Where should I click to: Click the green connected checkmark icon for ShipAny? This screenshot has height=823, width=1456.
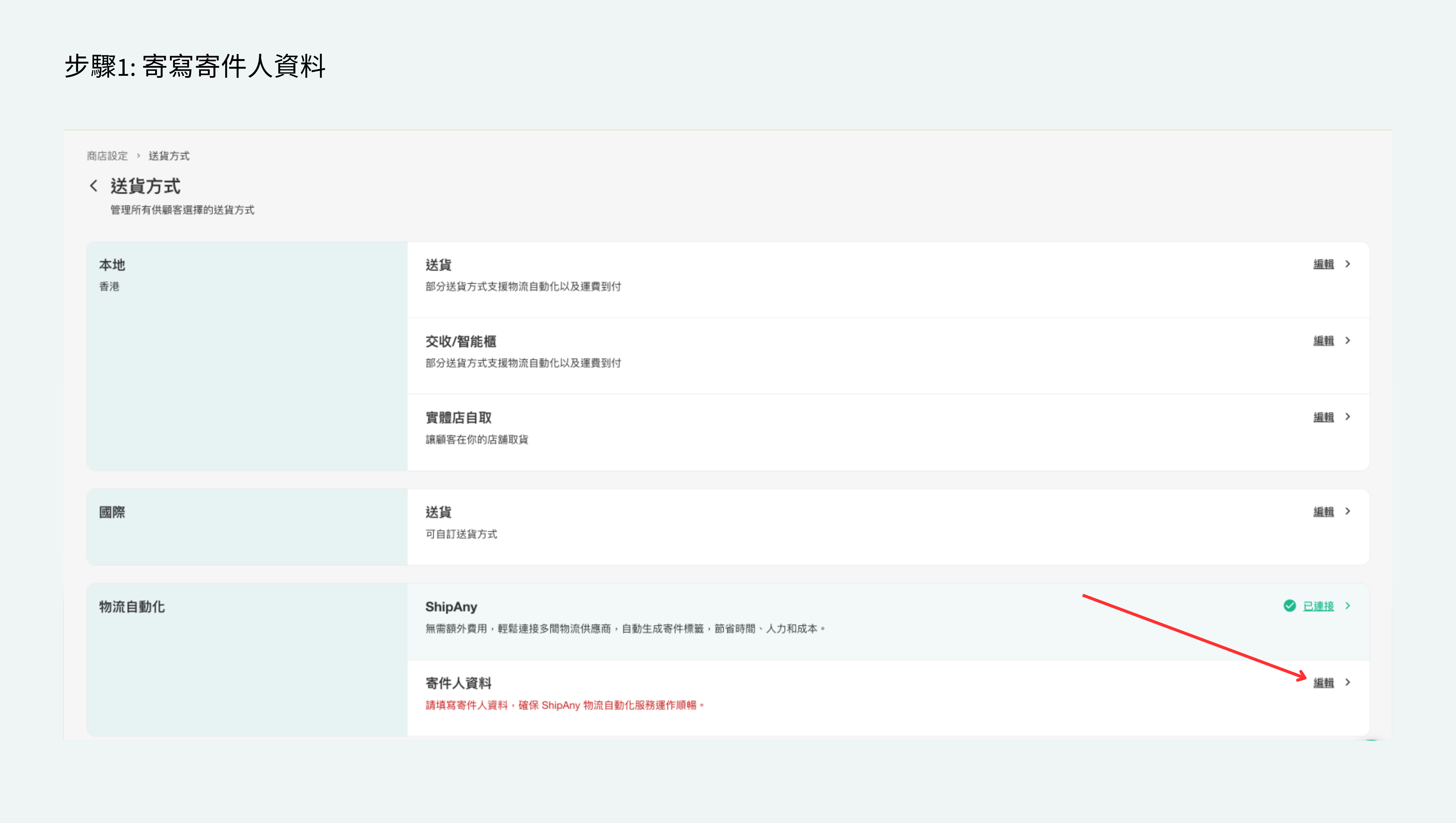tap(1289, 606)
